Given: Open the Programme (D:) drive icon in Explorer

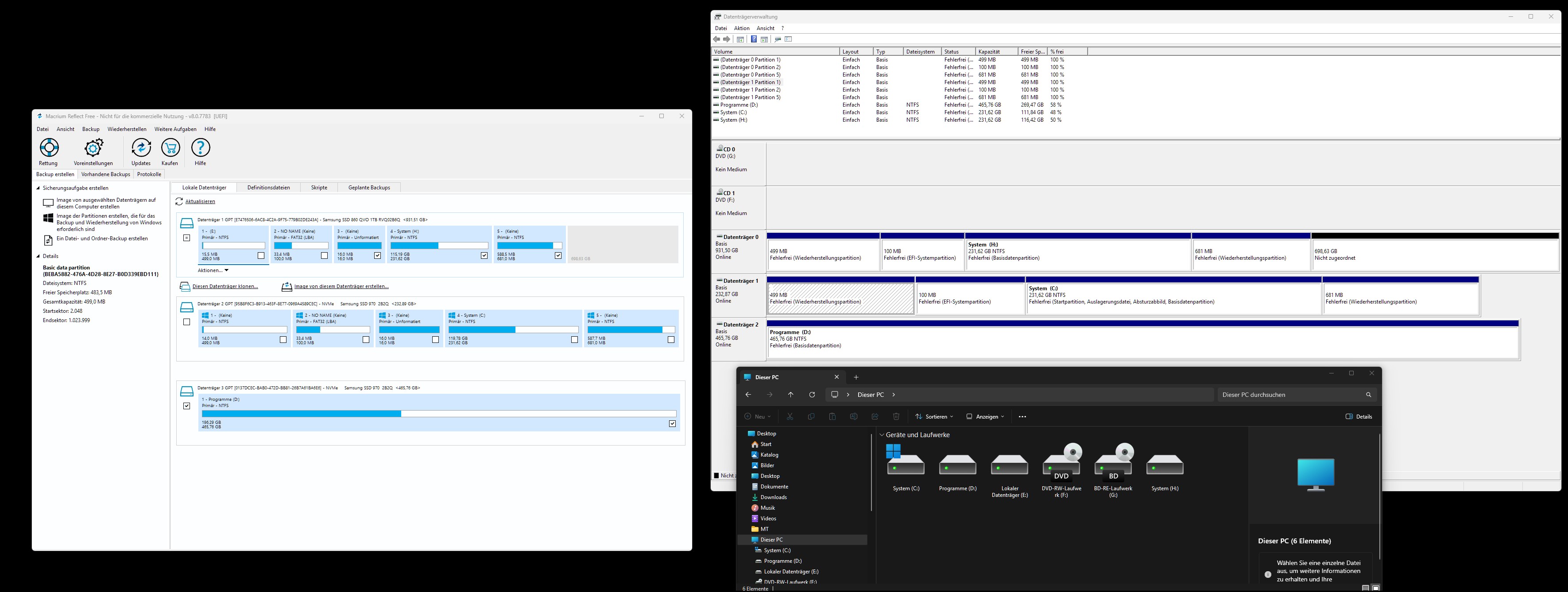Looking at the screenshot, I should (957, 466).
